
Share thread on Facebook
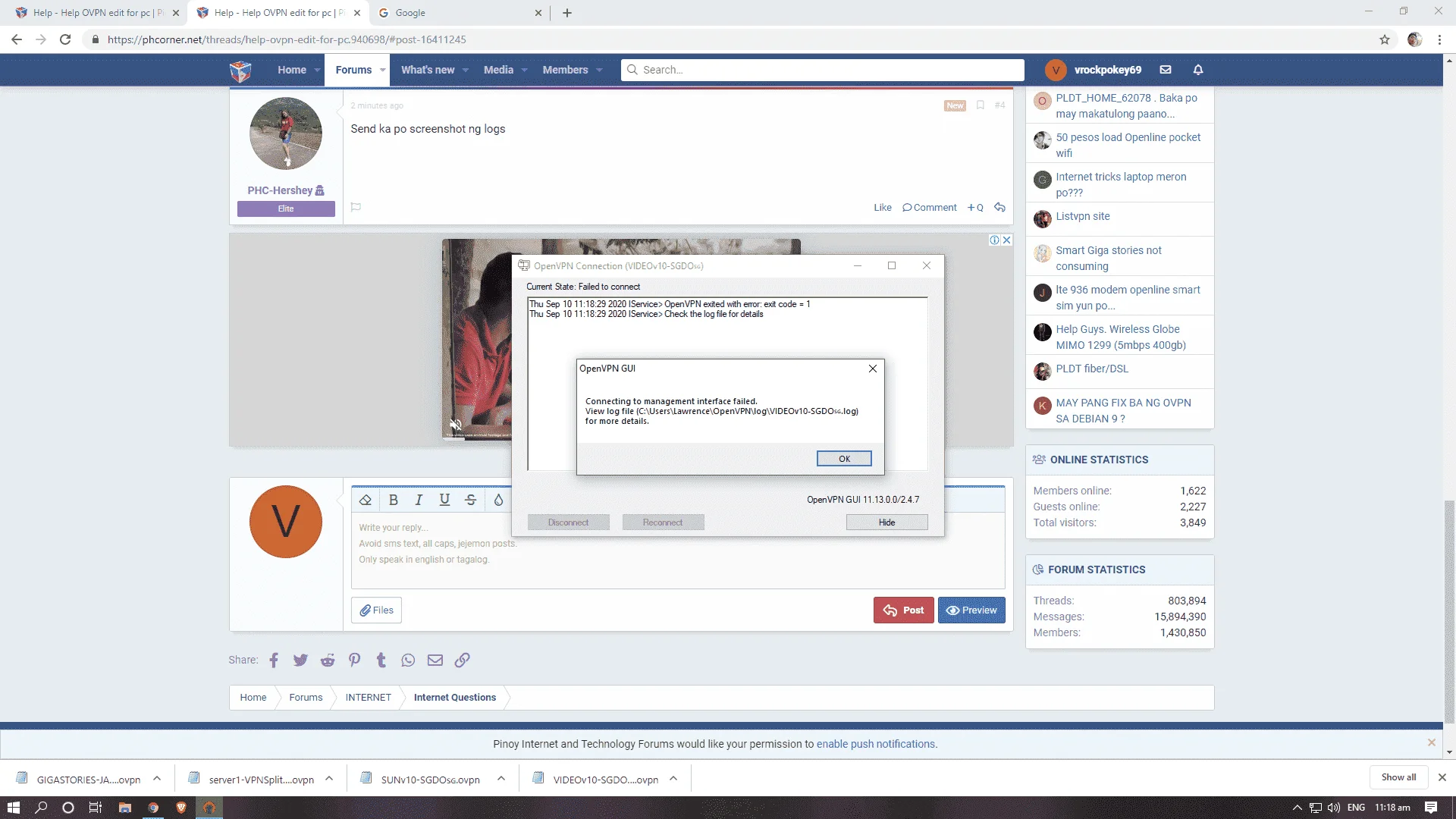(274, 661)
